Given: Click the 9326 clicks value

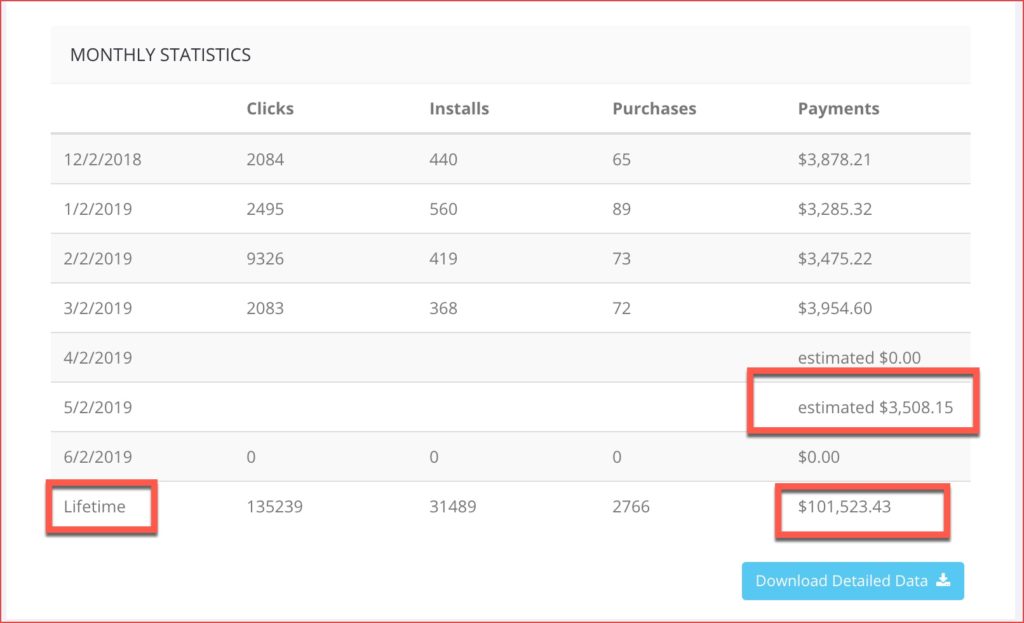Looking at the screenshot, I should (x=265, y=259).
